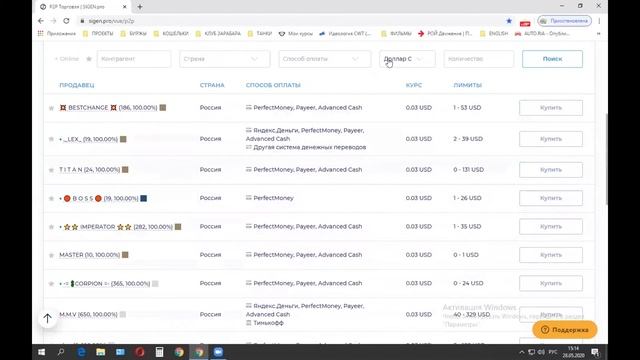
Task: Favorite the CORPION seller star
Action: [51, 284]
